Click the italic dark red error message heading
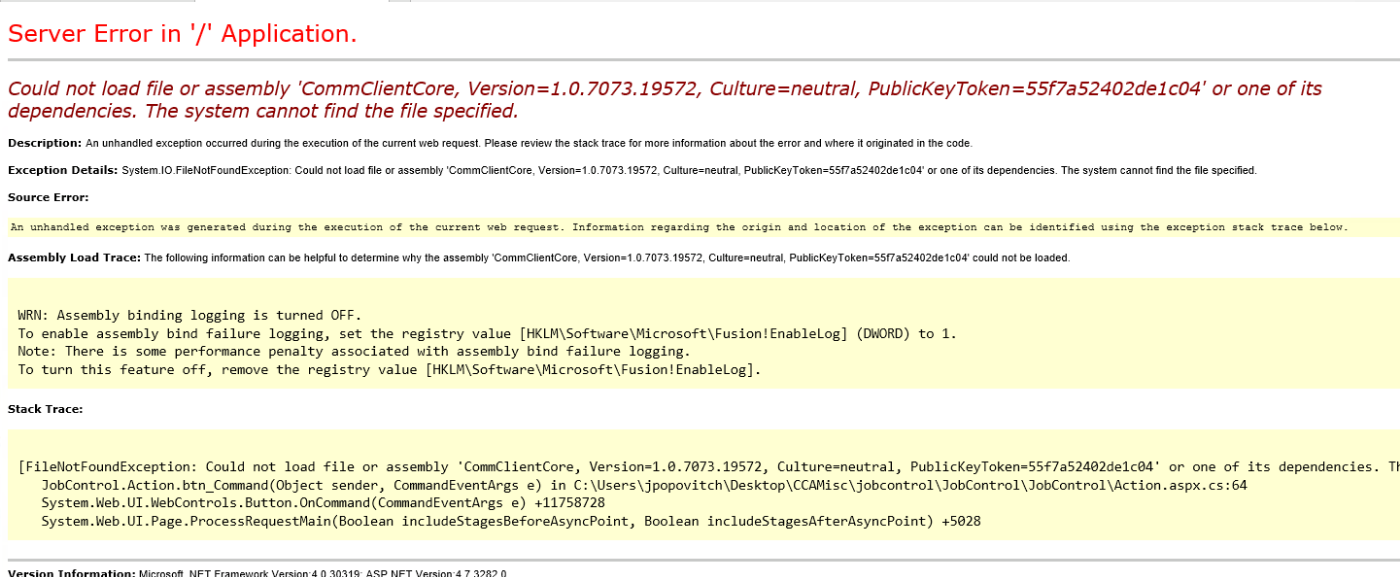 point(664,99)
